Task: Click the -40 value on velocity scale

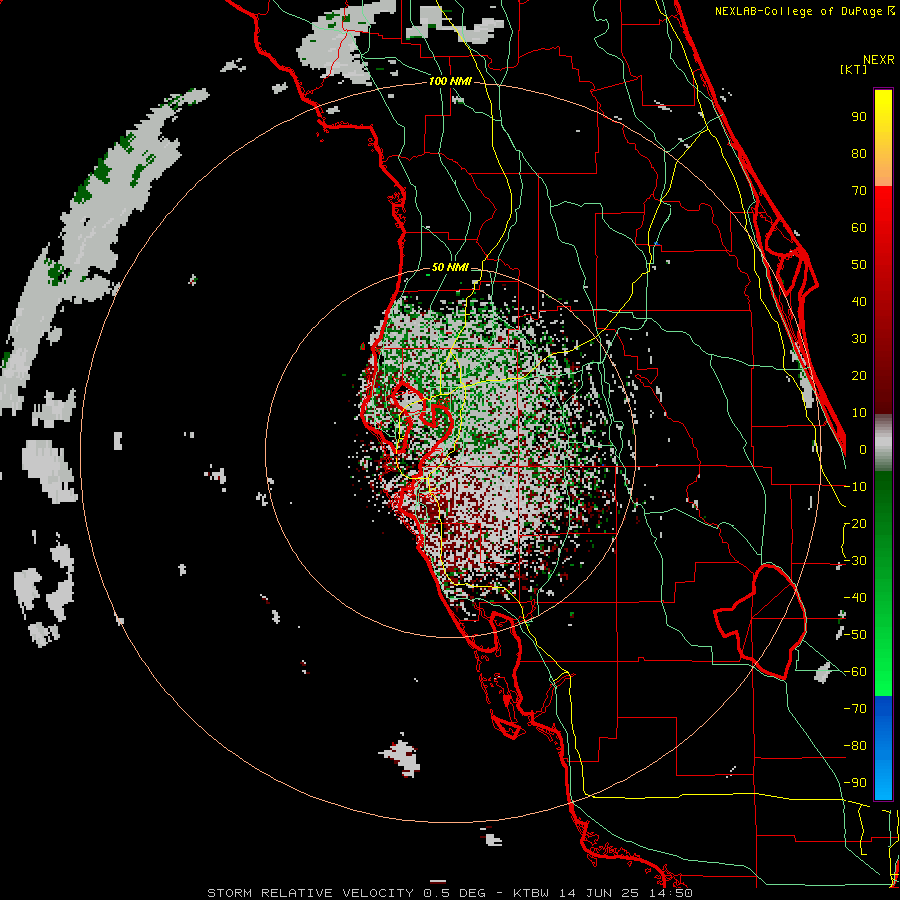Action: pyautogui.click(x=855, y=598)
